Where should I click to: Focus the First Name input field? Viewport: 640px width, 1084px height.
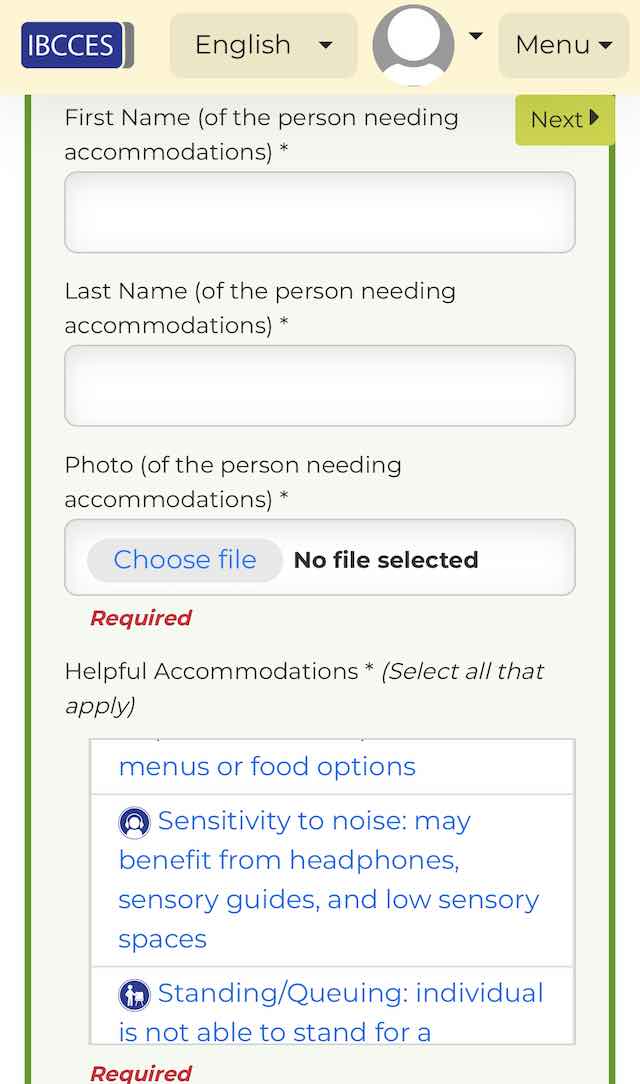(x=319, y=212)
